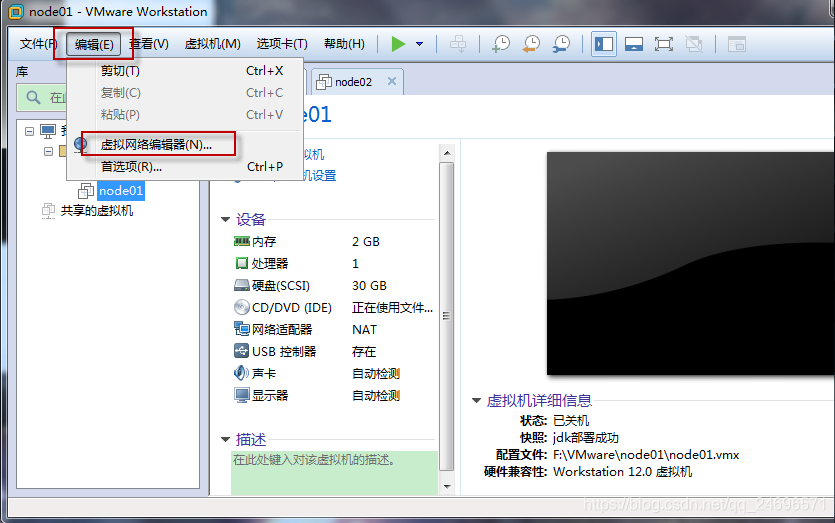Open the 编辑(E) menu
Image resolution: width=835 pixels, height=523 pixels.
click(x=94, y=44)
